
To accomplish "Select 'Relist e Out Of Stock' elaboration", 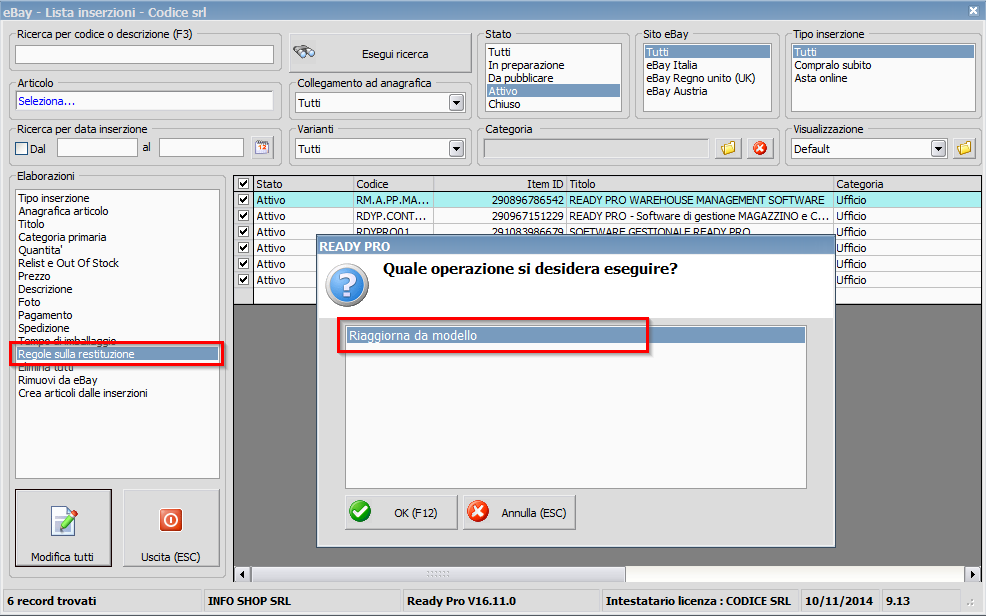I will click(x=117, y=263).
